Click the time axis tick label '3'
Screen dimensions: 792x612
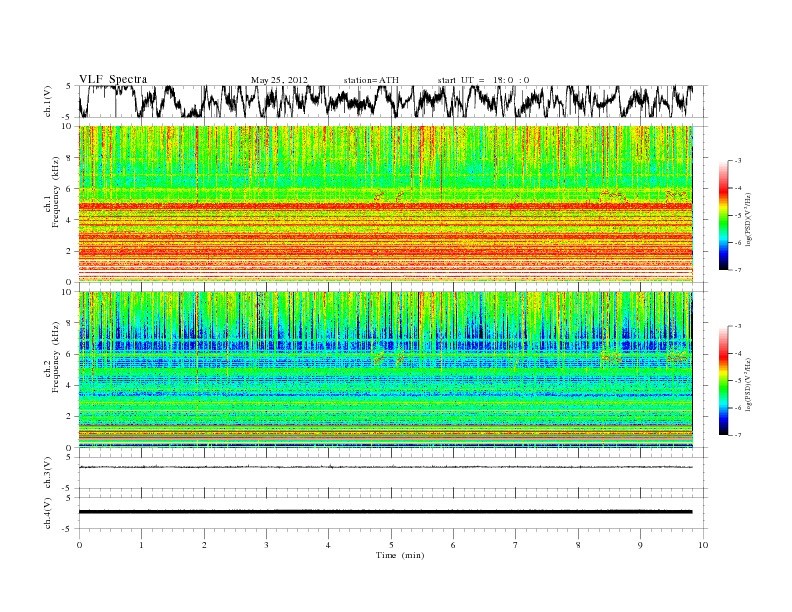click(x=266, y=545)
